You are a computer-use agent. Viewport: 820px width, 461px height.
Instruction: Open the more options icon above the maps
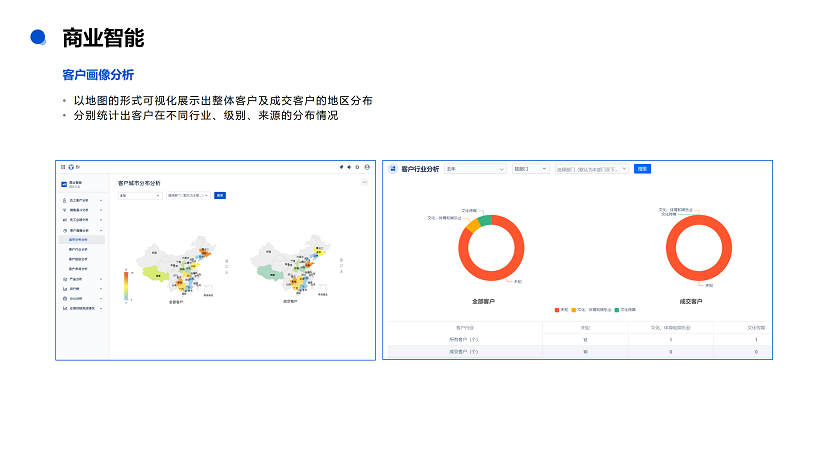pos(364,182)
